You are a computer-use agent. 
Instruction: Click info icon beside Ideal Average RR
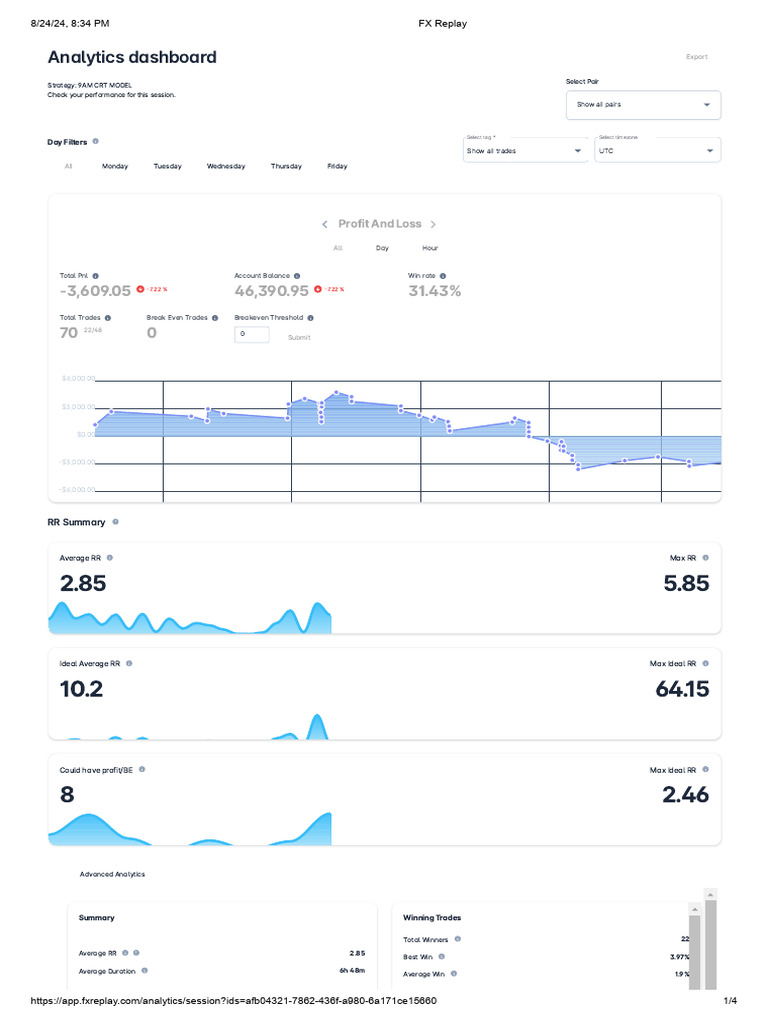point(129,663)
